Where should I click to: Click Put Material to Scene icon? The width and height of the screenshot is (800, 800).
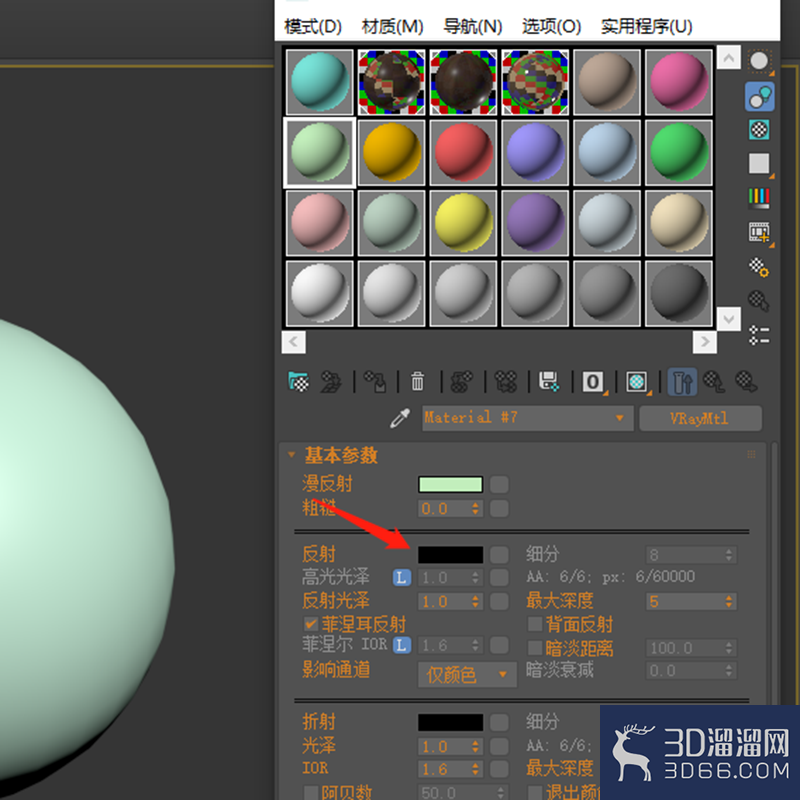coord(331,382)
